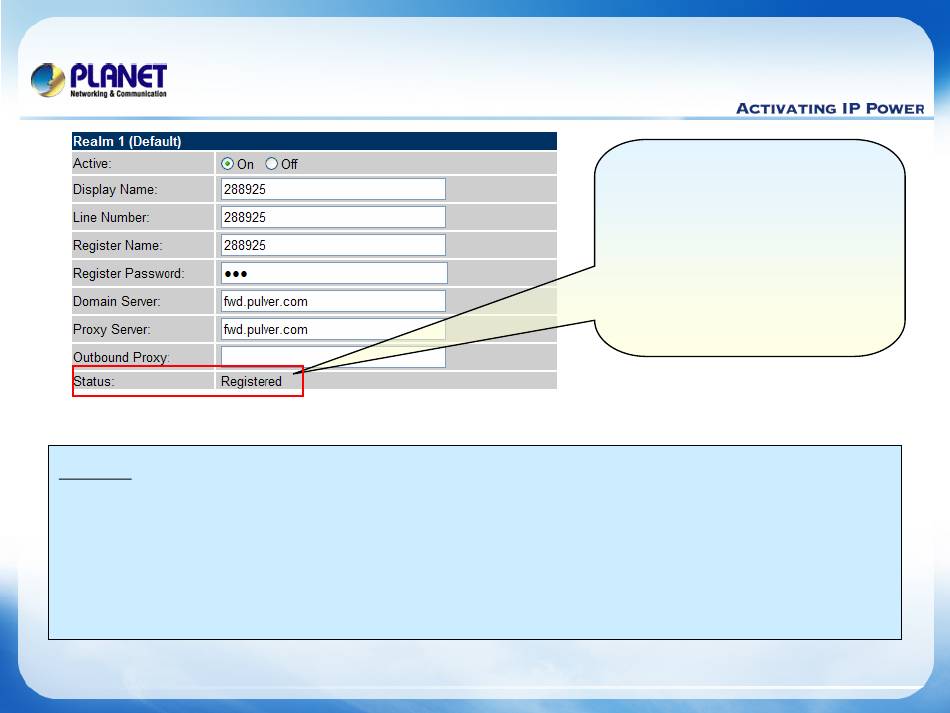Click the Line Number input field
Image resolution: width=950 pixels, height=713 pixels.
[x=331, y=217]
